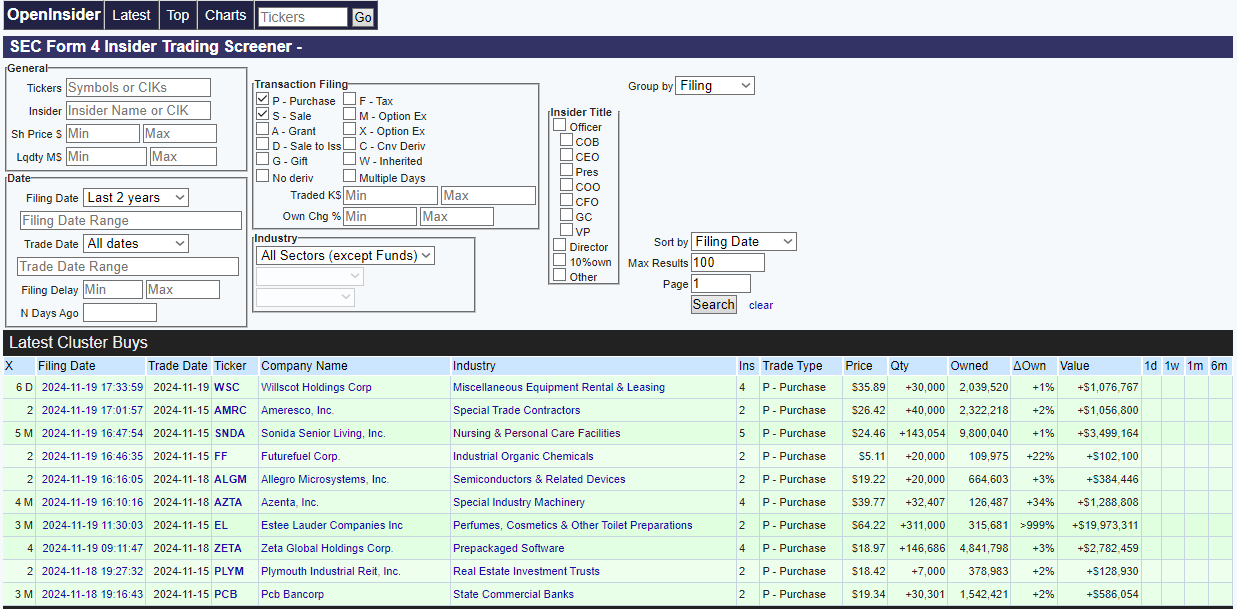The height and width of the screenshot is (609, 1237).
Task: Check the Officer insider title box
Action: pyautogui.click(x=560, y=126)
